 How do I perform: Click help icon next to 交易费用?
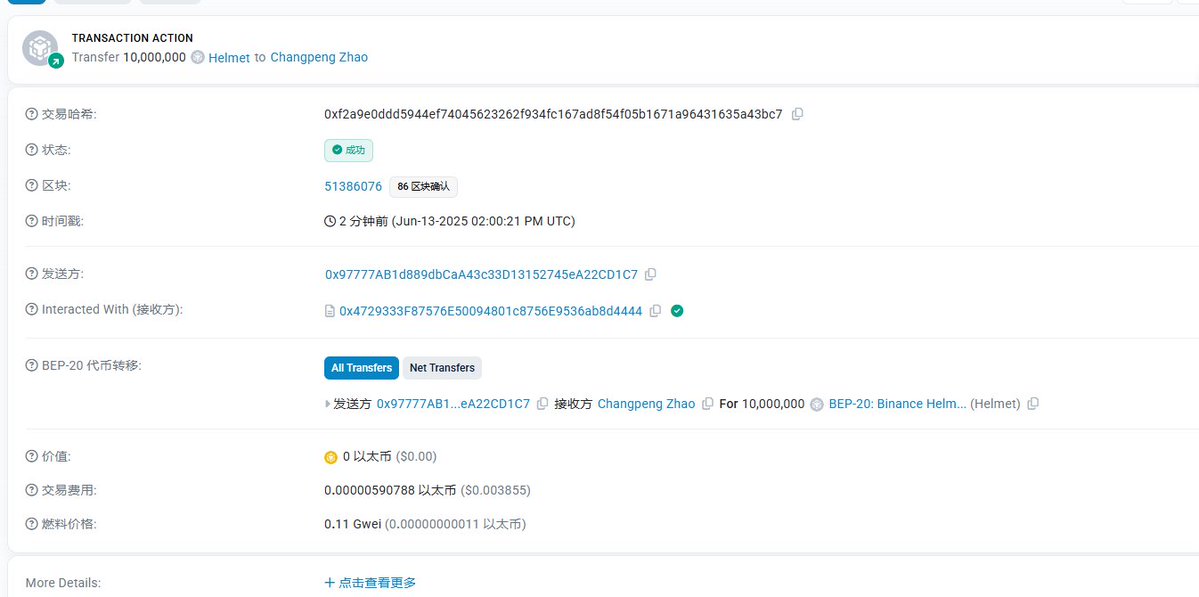click(31, 490)
